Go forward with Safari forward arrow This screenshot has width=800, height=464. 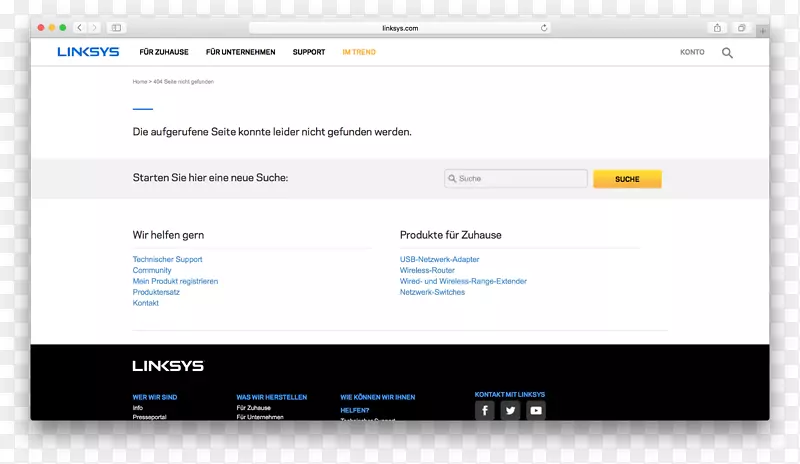click(x=94, y=28)
